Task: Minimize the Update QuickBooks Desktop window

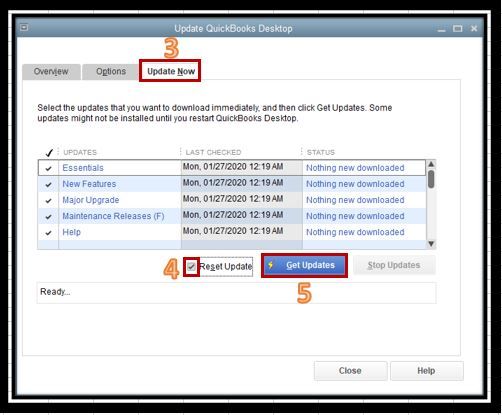Action: pyautogui.click(x=441, y=30)
